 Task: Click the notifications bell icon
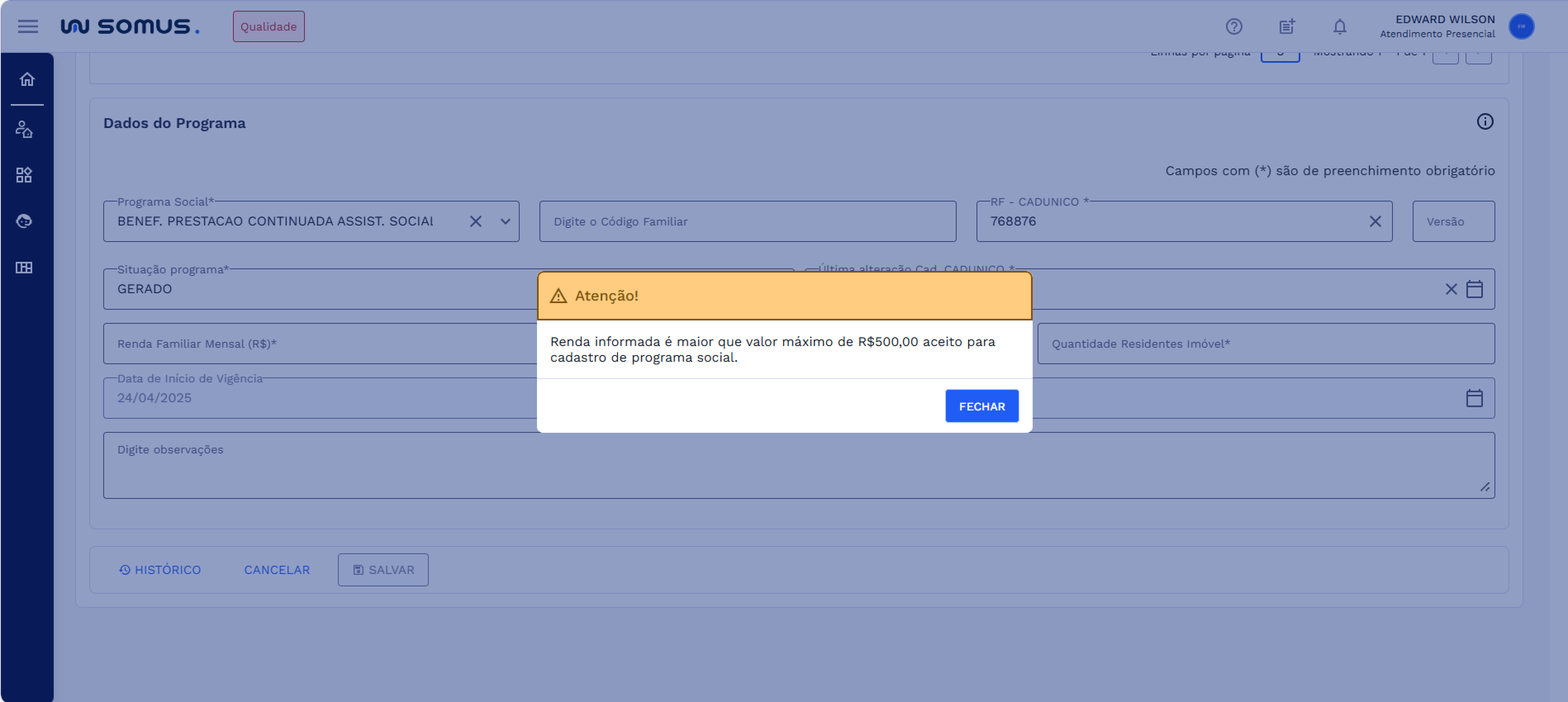[x=1339, y=26]
